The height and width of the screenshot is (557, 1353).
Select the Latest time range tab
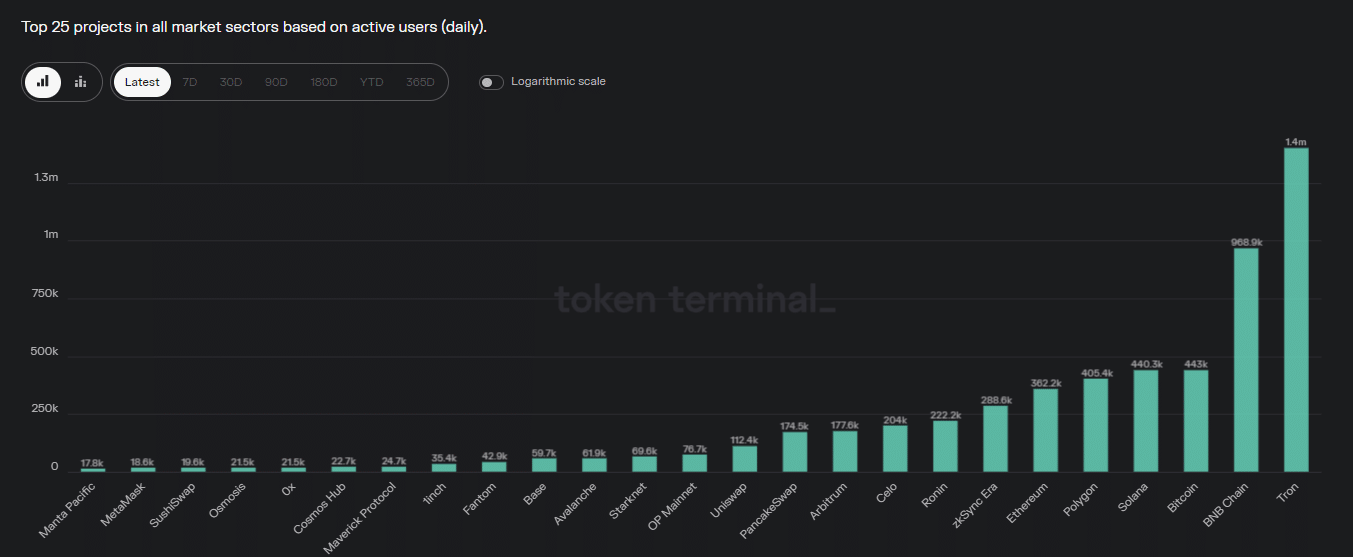coord(142,82)
